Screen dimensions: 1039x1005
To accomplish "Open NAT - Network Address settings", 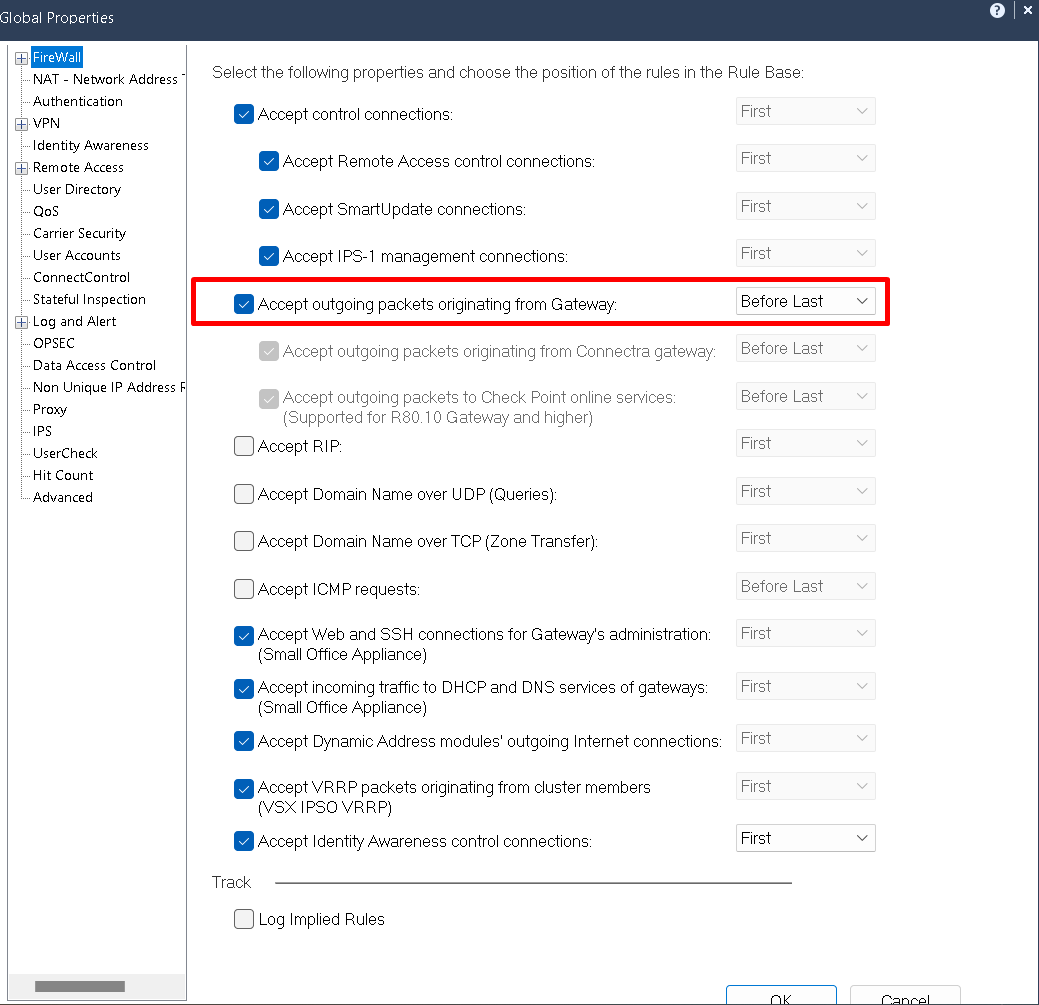I will click(105, 80).
